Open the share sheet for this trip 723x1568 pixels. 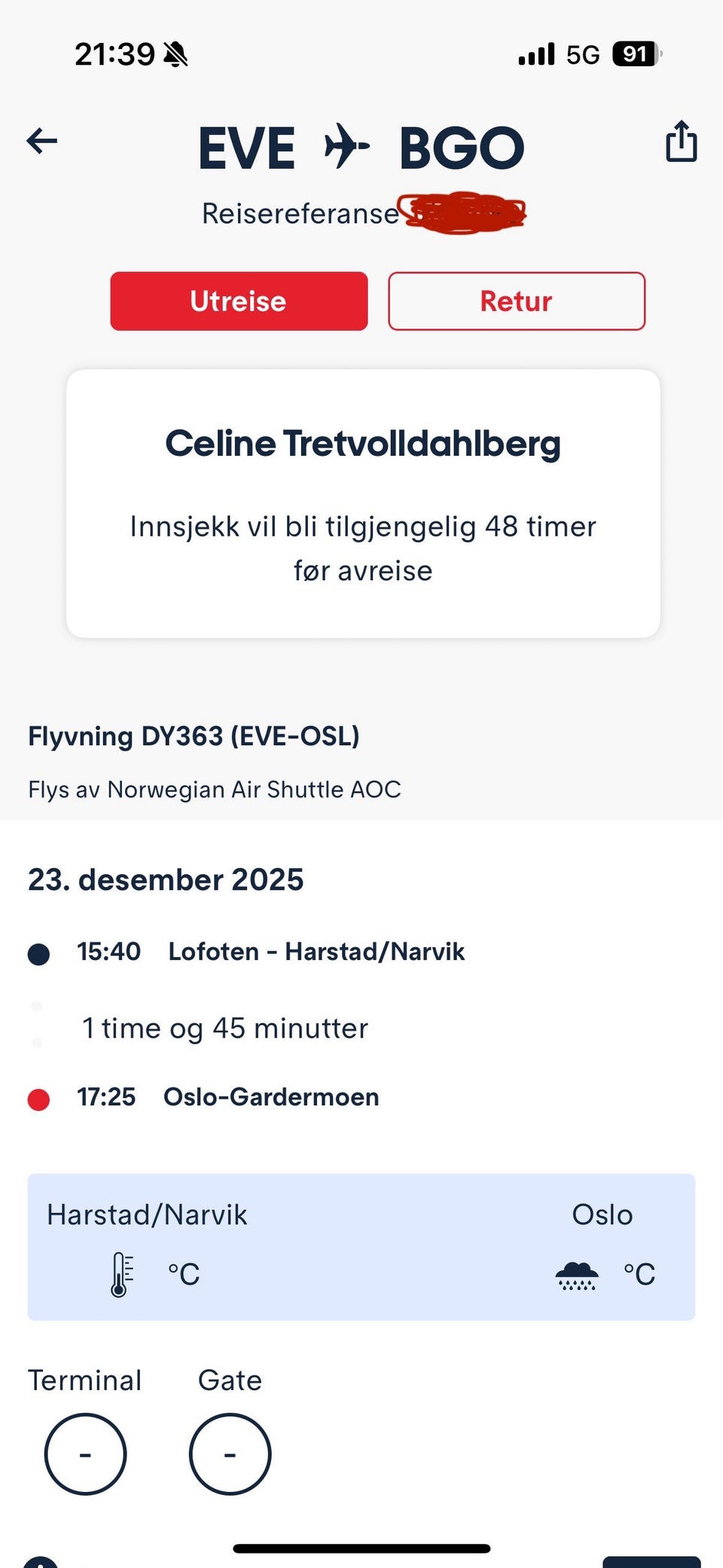click(x=680, y=141)
